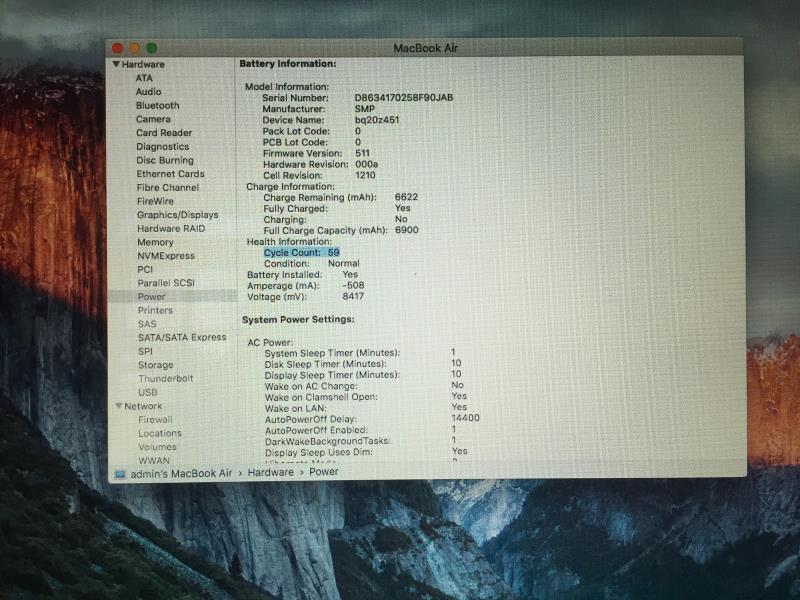The height and width of the screenshot is (600, 800).
Task: Select Parallel SCSI entry
Action: (166, 283)
